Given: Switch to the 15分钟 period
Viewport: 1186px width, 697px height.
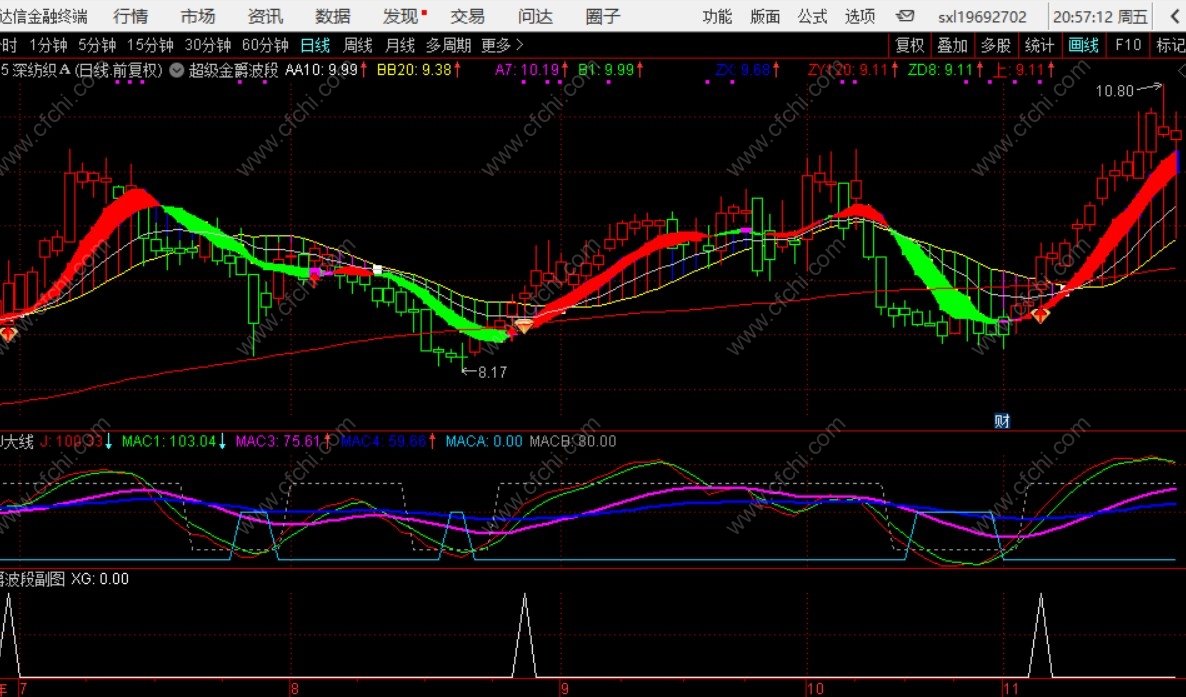Looking at the screenshot, I should coord(151,45).
